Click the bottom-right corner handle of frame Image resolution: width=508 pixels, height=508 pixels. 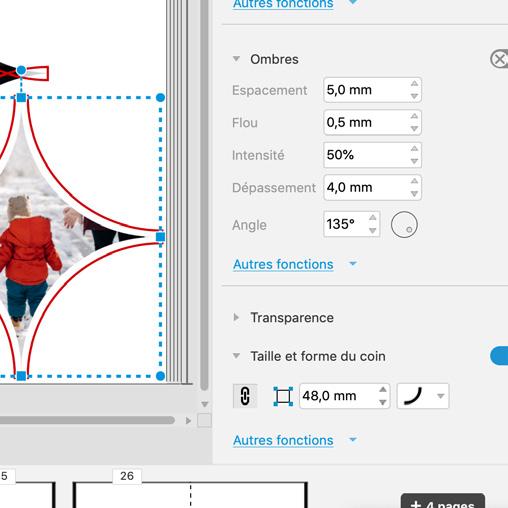pyautogui.click(x=160, y=376)
